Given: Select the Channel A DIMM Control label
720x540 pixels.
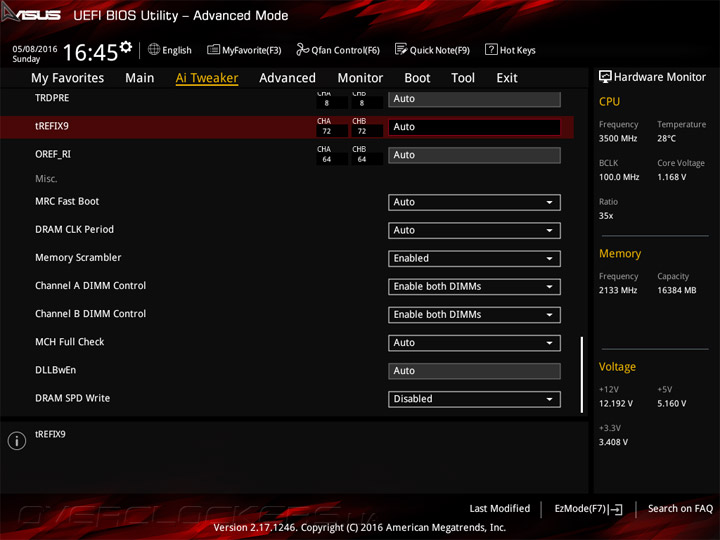Looking at the screenshot, I should (x=90, y=286).
